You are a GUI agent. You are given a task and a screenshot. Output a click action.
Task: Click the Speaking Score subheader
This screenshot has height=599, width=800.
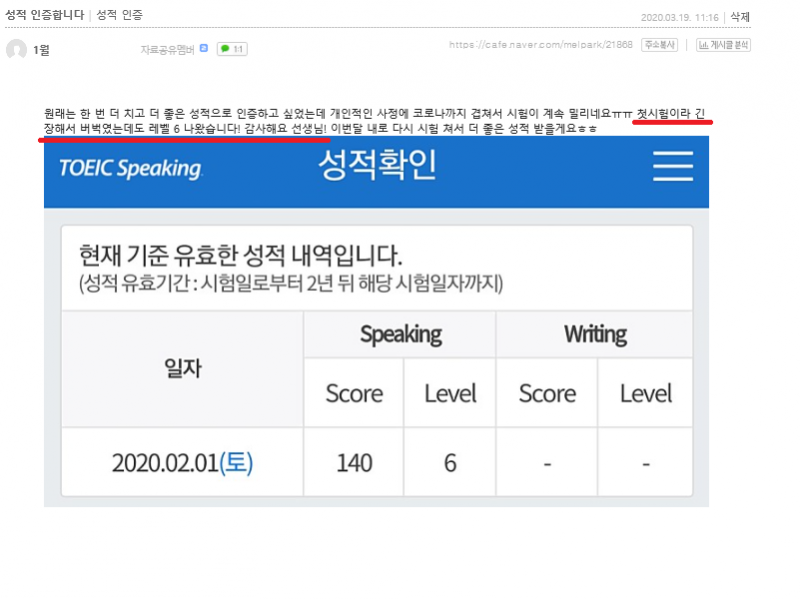click(354, 393)
